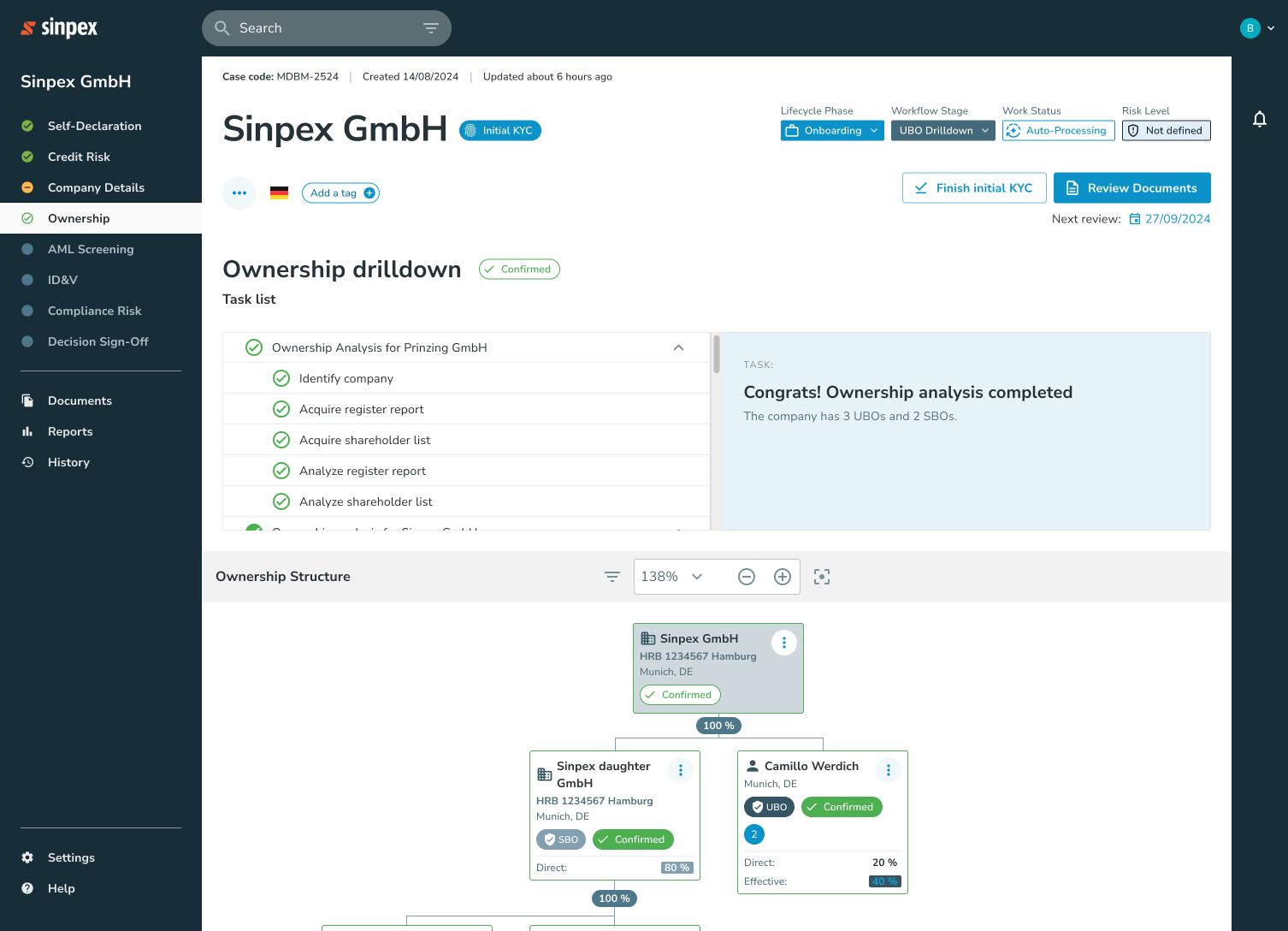
Task: Open Company Details section
Action: pyautogui.click(x=101, y=187)
